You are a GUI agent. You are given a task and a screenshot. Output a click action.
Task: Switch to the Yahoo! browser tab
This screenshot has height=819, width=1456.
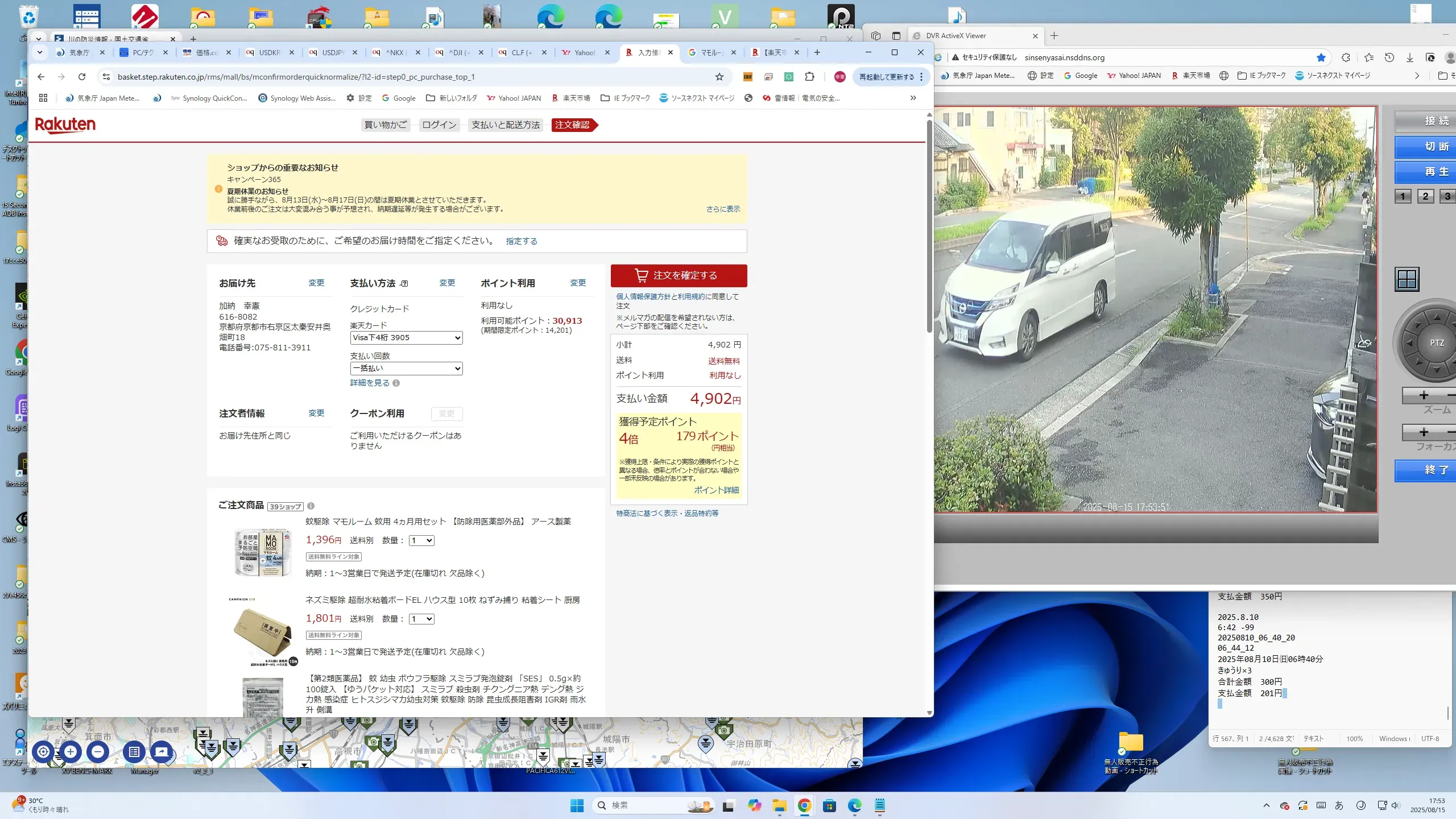click(584, 52)
